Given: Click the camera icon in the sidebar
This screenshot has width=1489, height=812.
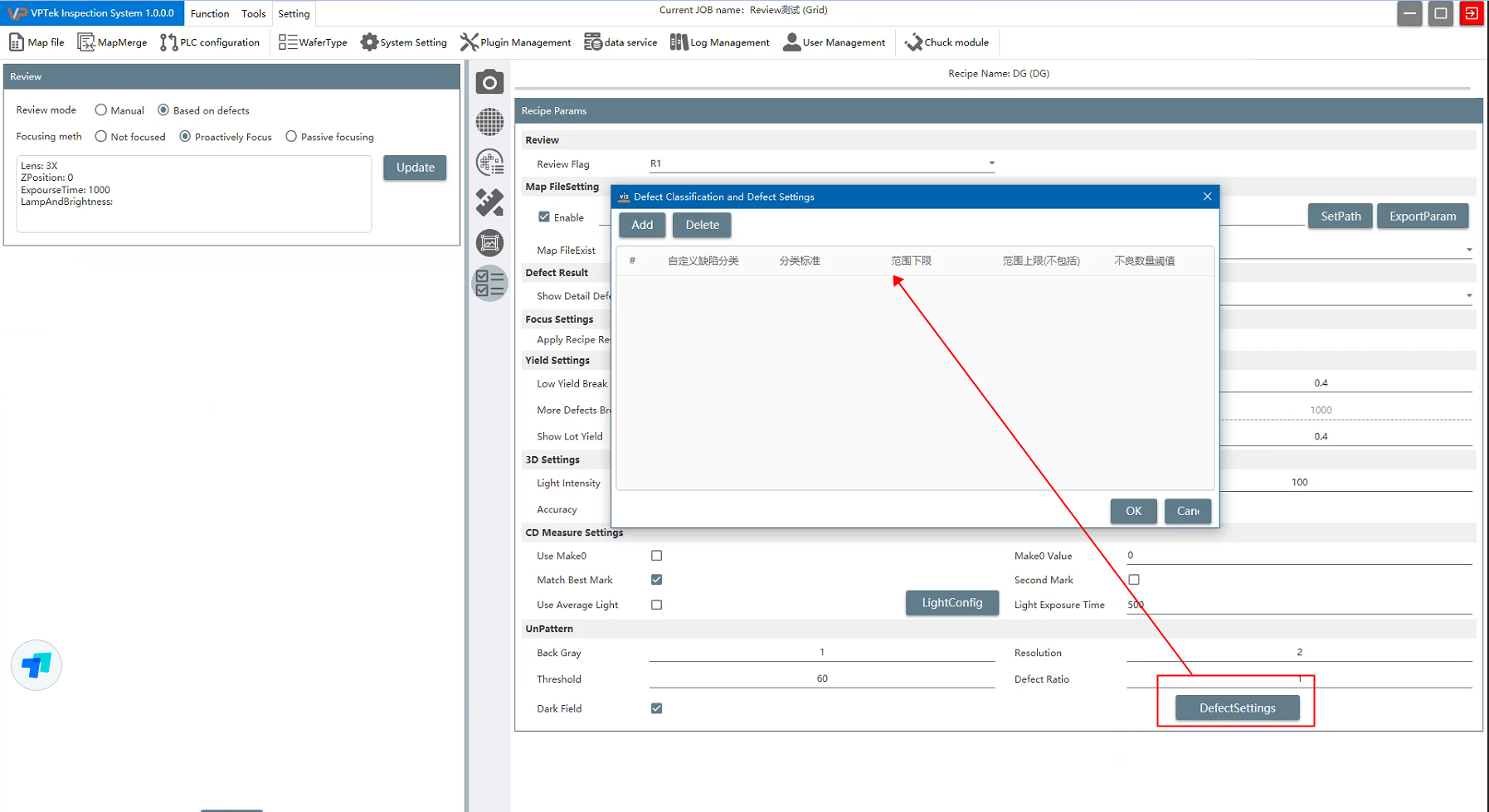Looking at the screenshot, I should [x=489, y=82].
